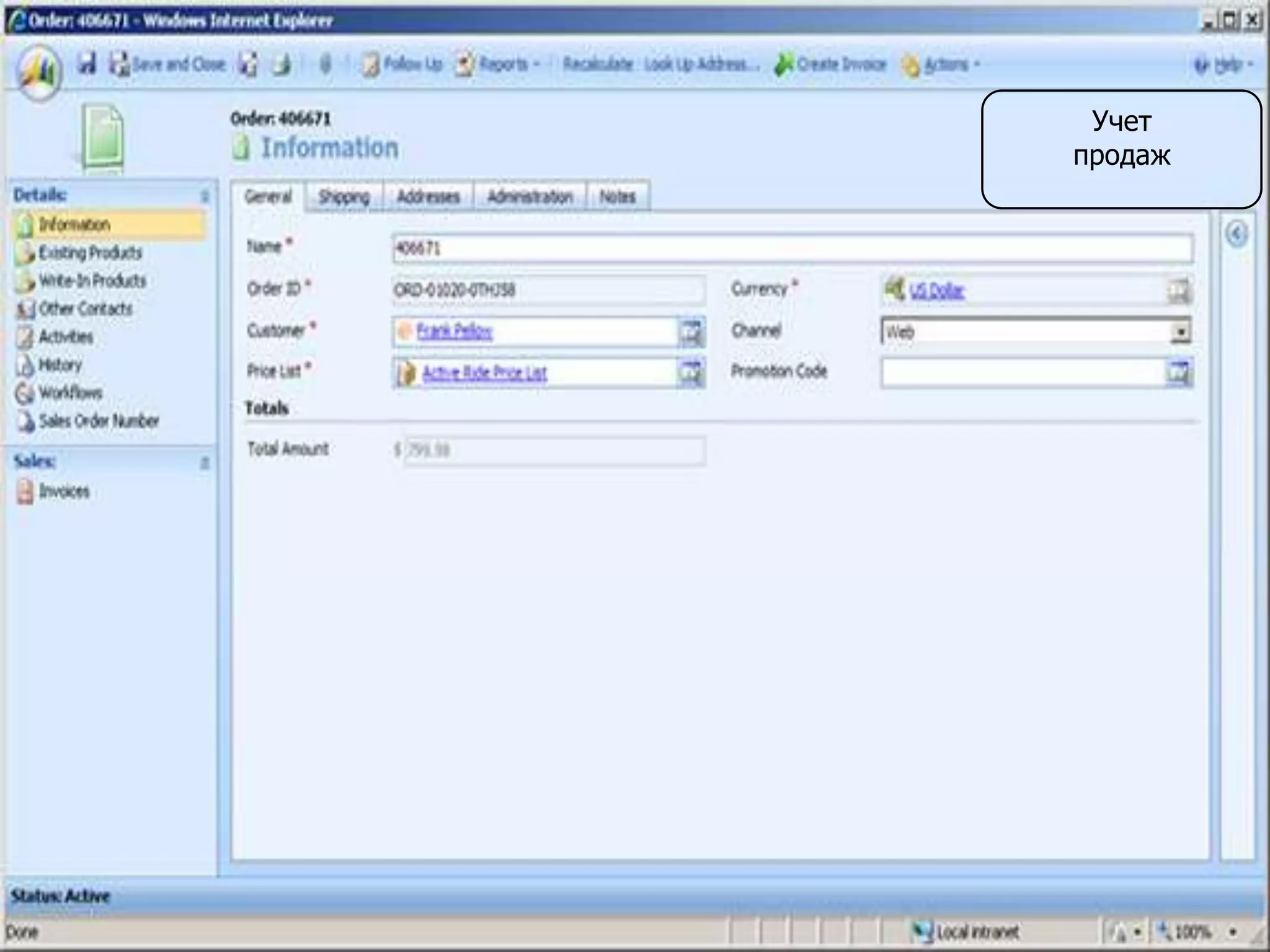The width and height of the screenshot is (1270, 952).
Task: Collapse the Details section in sidebar
Action: click(205, 196)
